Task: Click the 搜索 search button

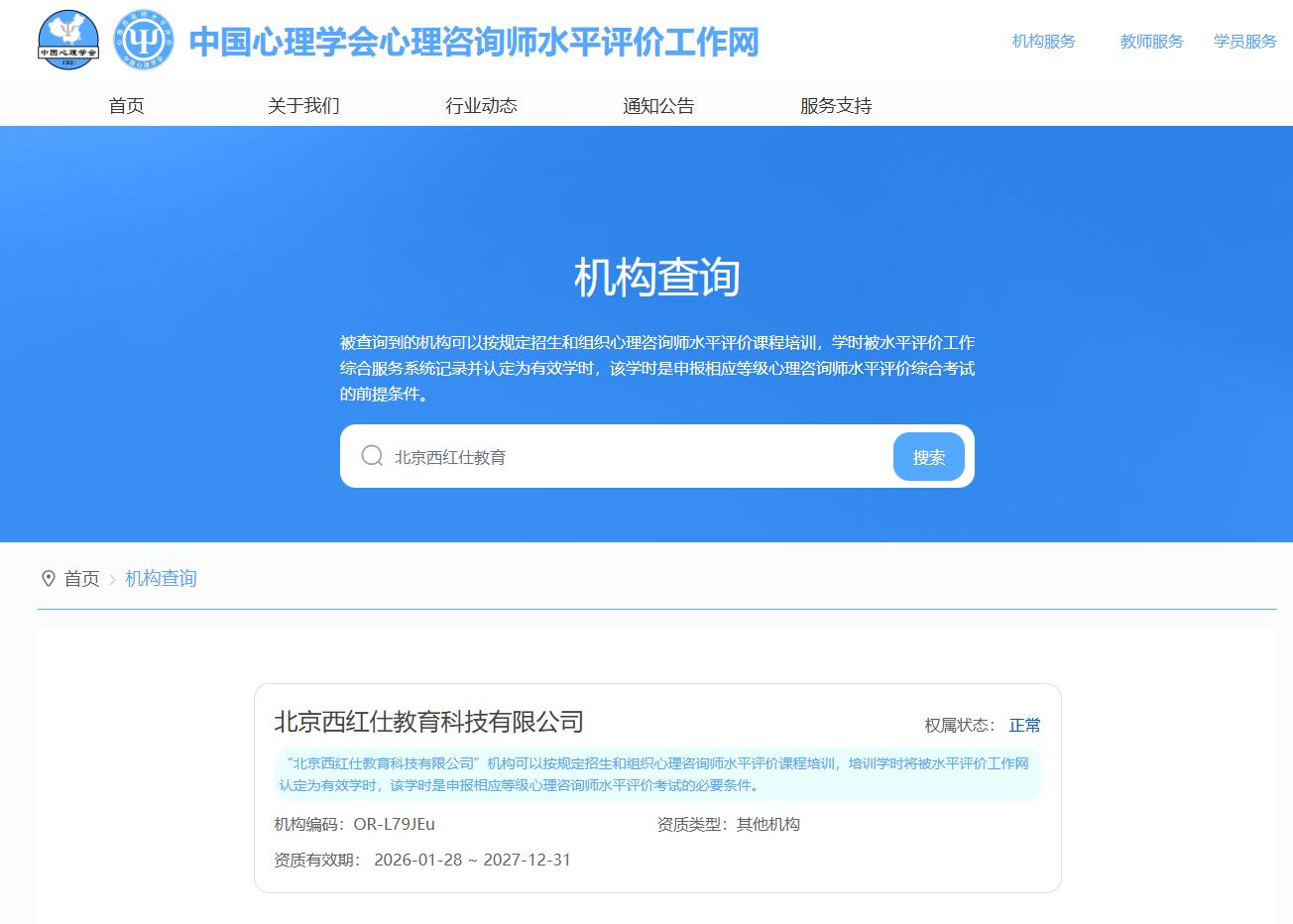Action: 929,457
